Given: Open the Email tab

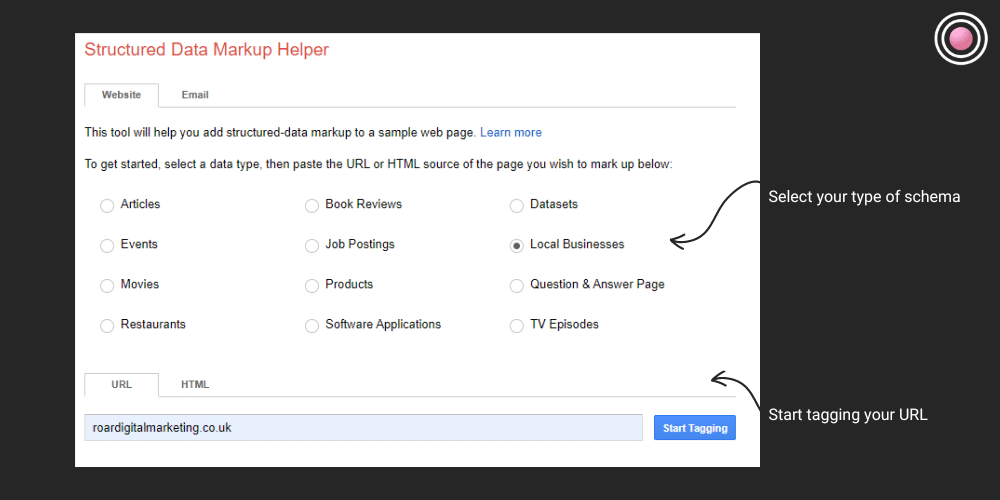Looking at the screenshot, I should tap(195, 95).
